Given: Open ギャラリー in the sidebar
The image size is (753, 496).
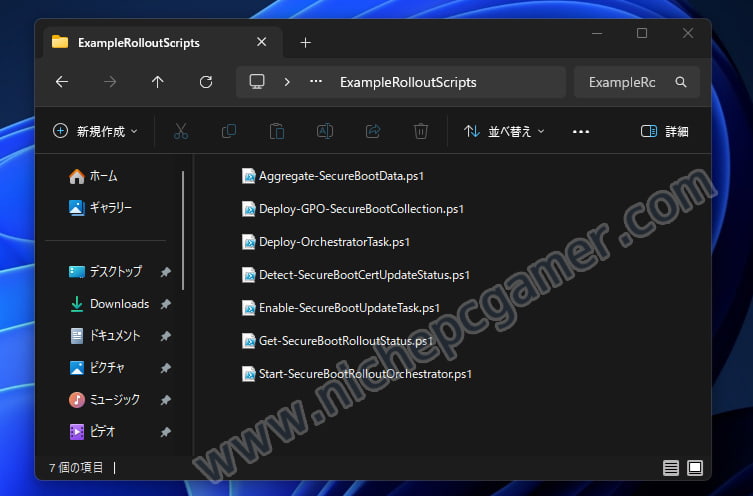Looking at the screenshot, I should pyautogui.click(x=100, y=207).
